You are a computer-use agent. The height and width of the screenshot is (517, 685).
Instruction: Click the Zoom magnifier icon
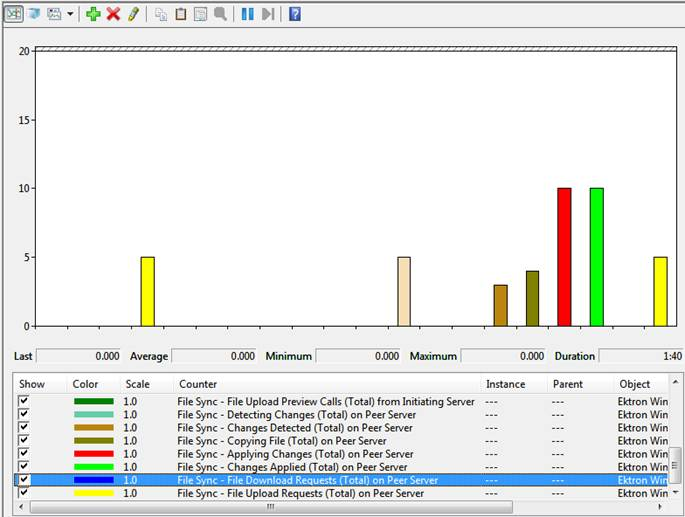(220, 14)
